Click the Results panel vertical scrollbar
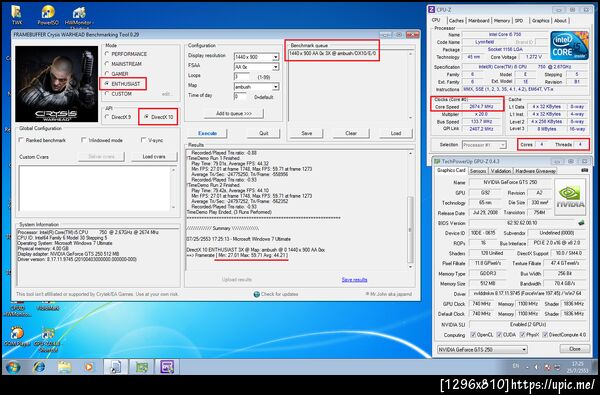 410,210
